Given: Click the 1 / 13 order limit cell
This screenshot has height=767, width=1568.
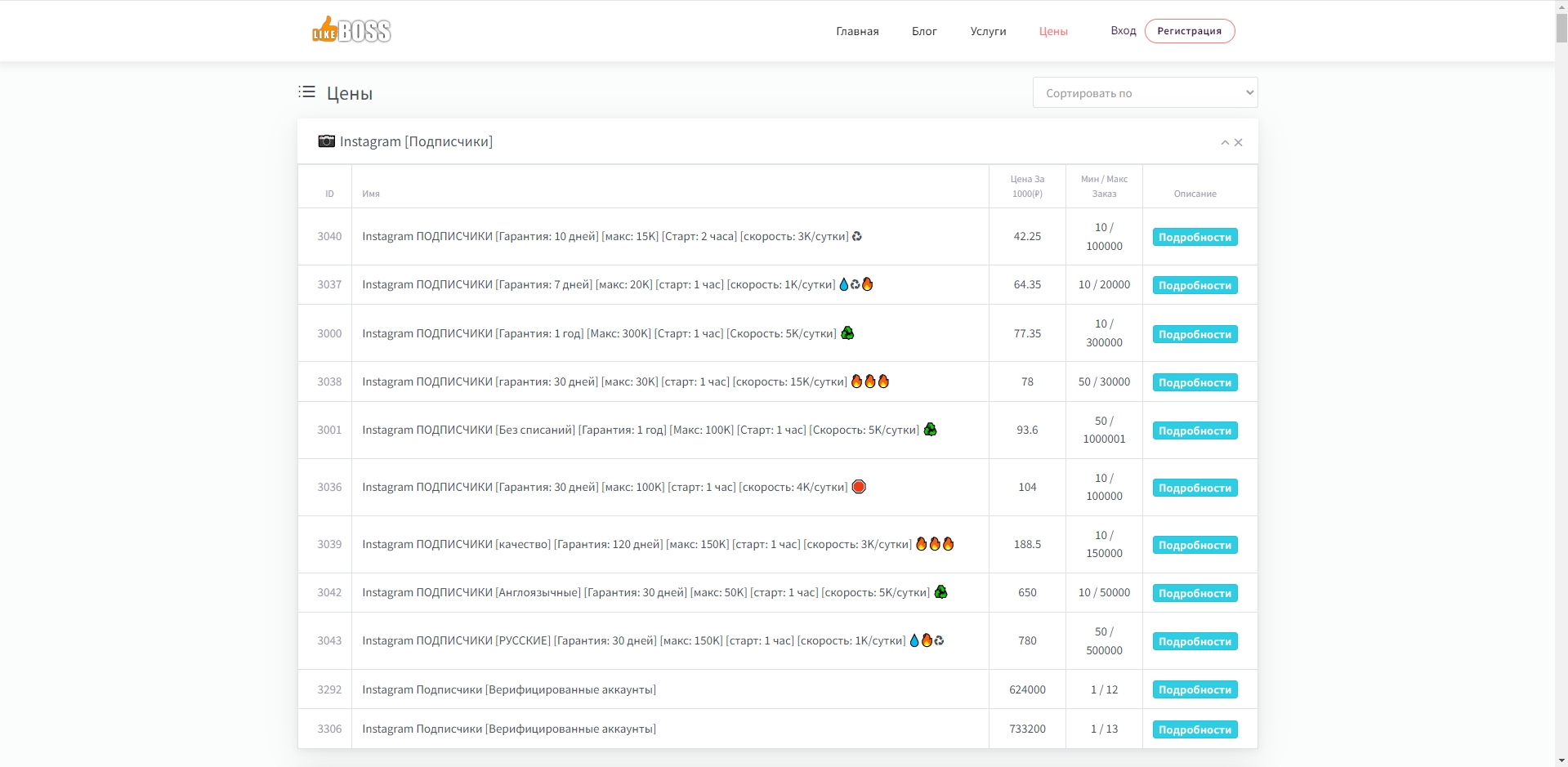Looking at the screenshot, I should [x=1104, y=729].
